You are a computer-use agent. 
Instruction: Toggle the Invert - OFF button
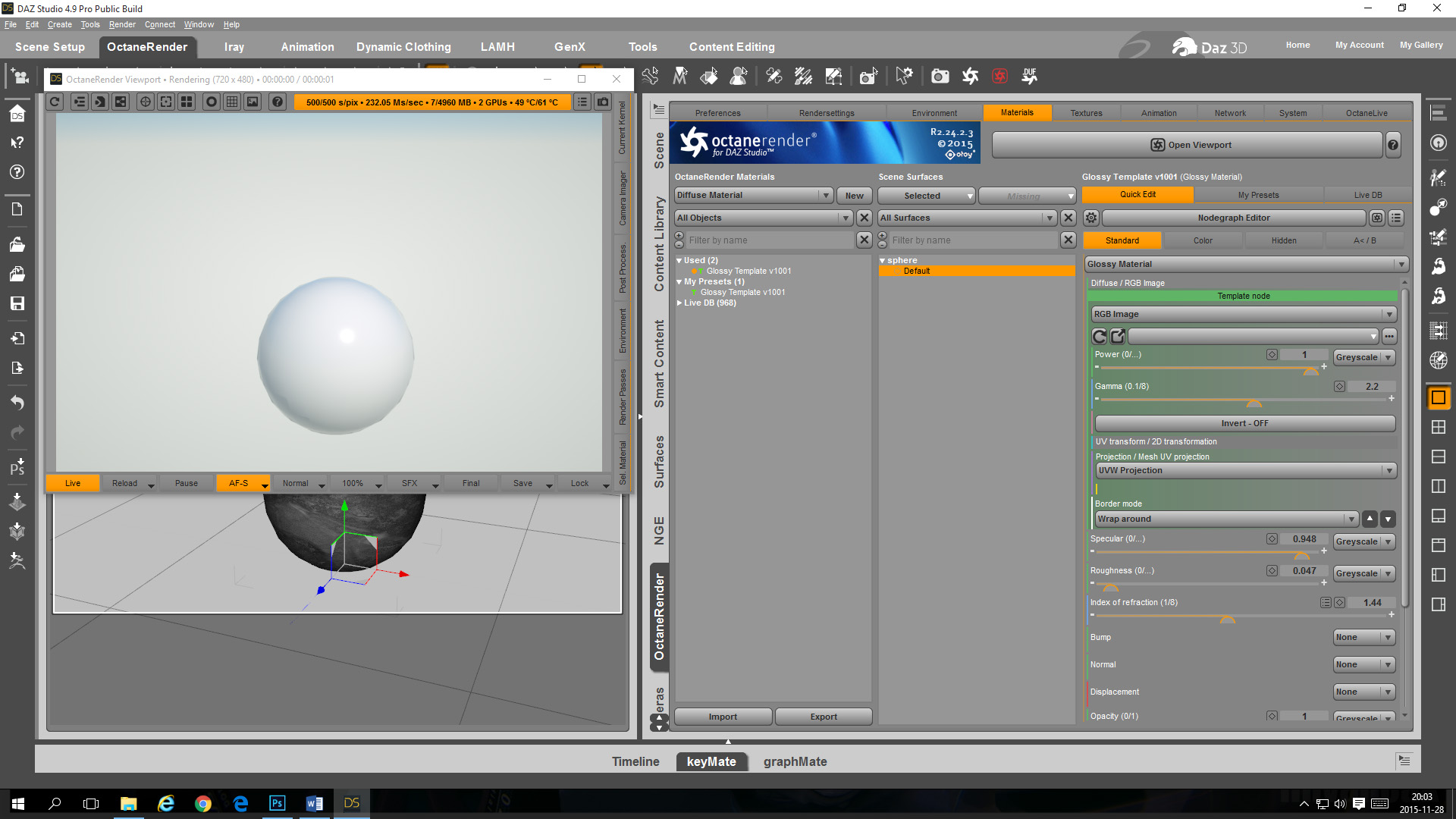coord(1244,423)
